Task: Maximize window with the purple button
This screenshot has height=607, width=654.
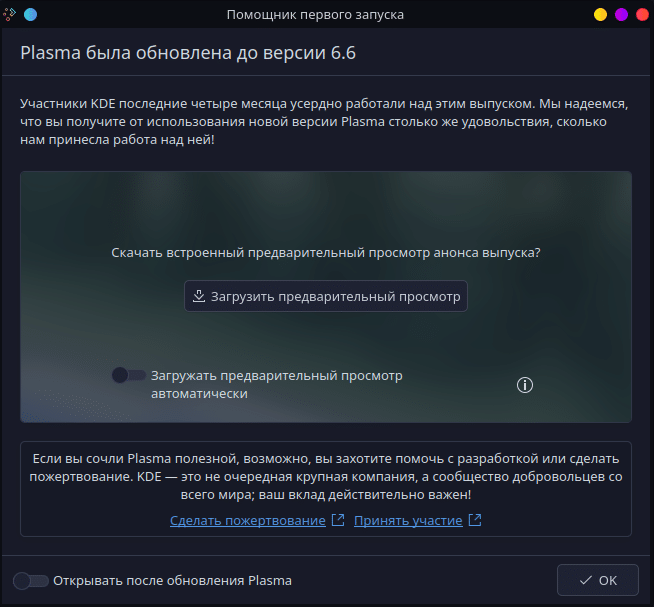Action: click(x=621, y=15)
